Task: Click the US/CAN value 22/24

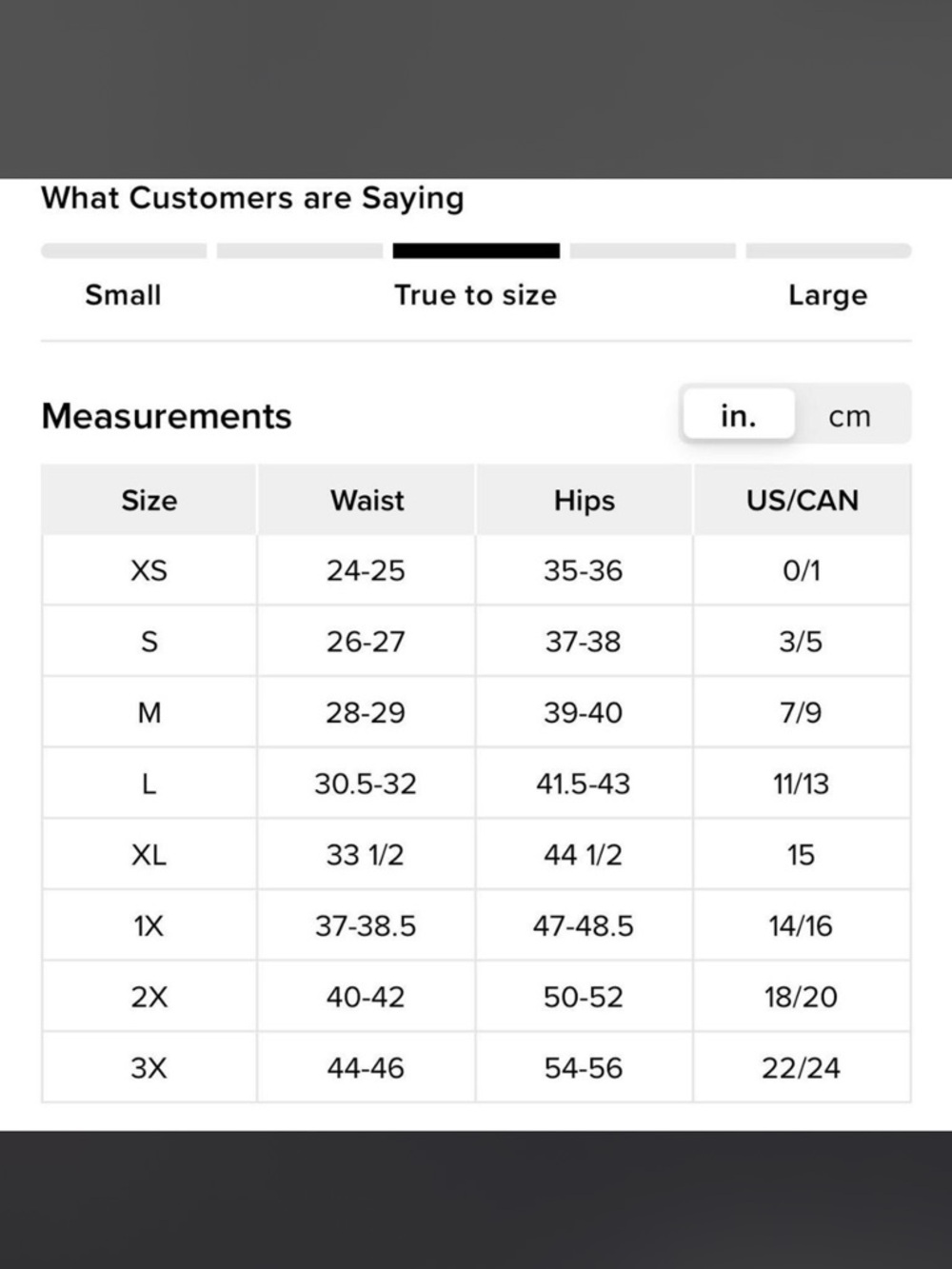Action: (801, 1068)
